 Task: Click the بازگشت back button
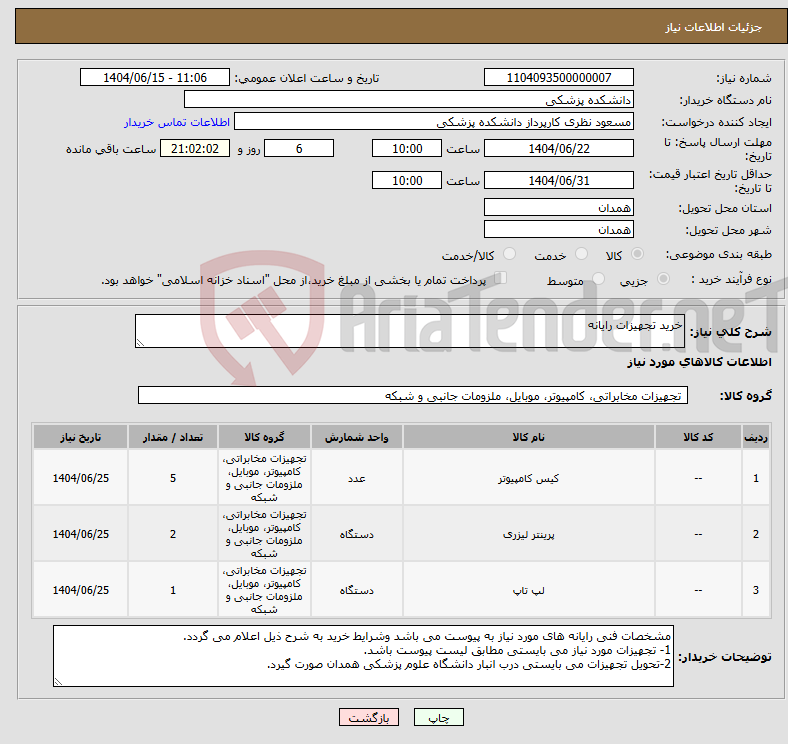click(369, 717)
